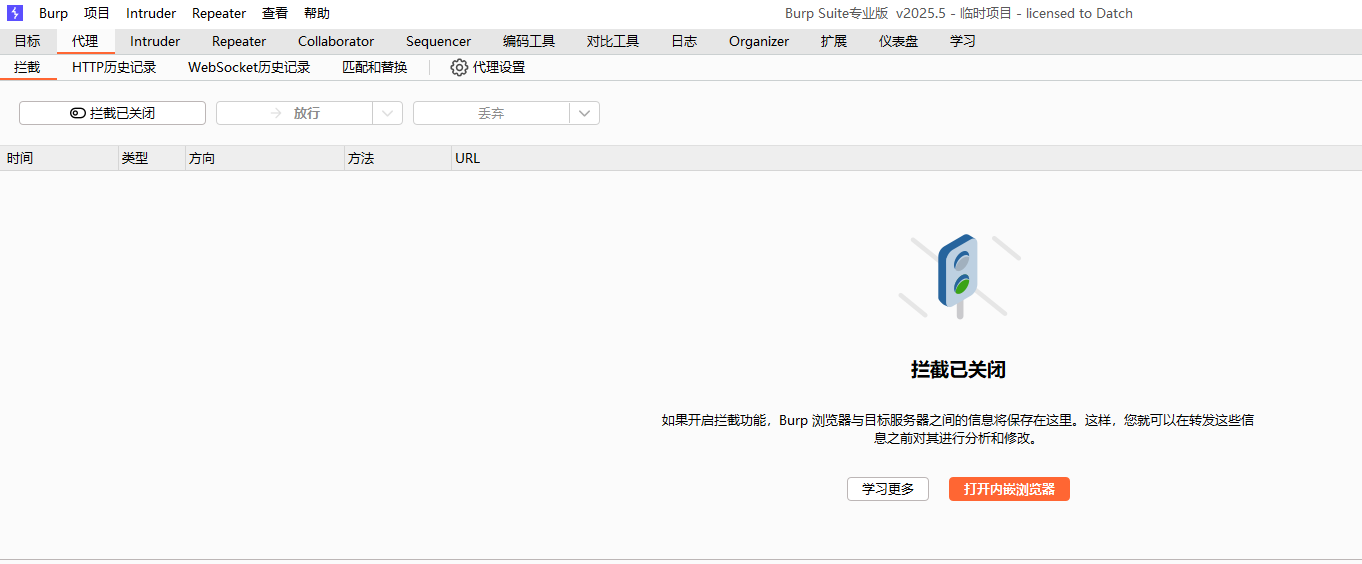Sort by the URL column header
Screen dimensions: 1362x564
pos(906,158)
